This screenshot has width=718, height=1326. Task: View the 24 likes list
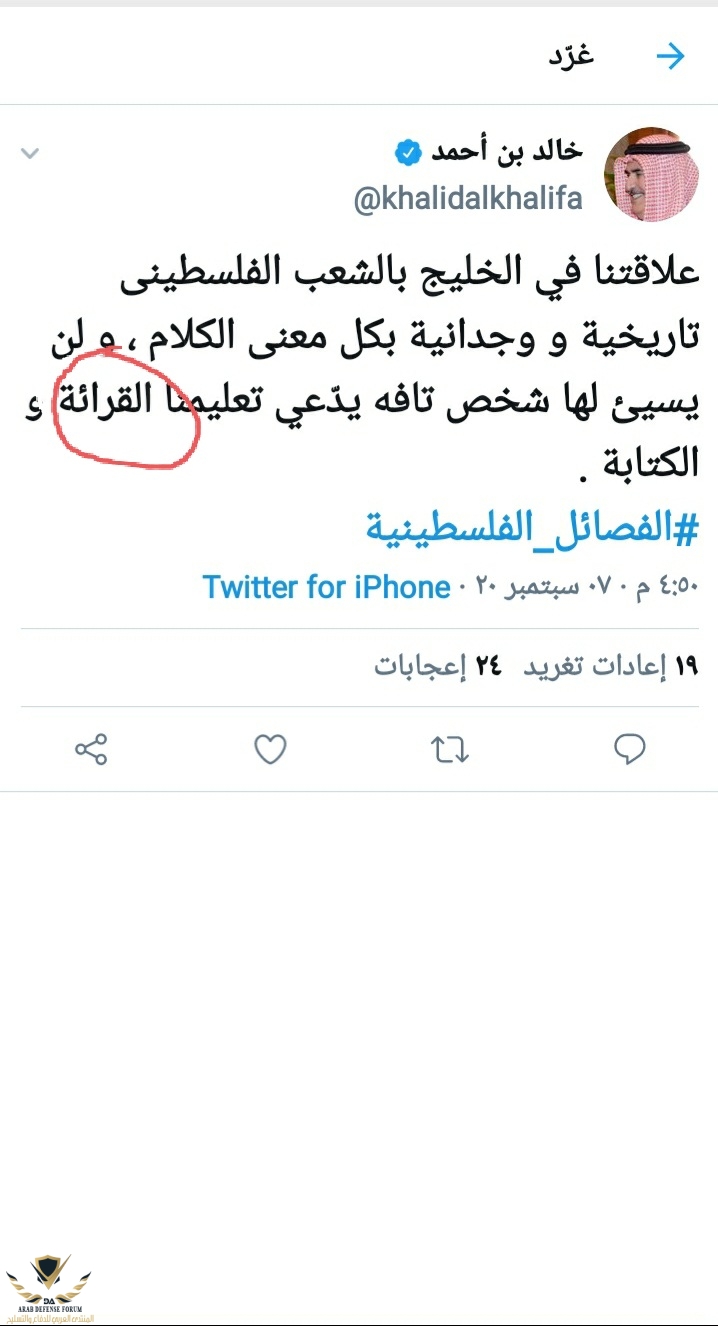(x=437, y=667)
